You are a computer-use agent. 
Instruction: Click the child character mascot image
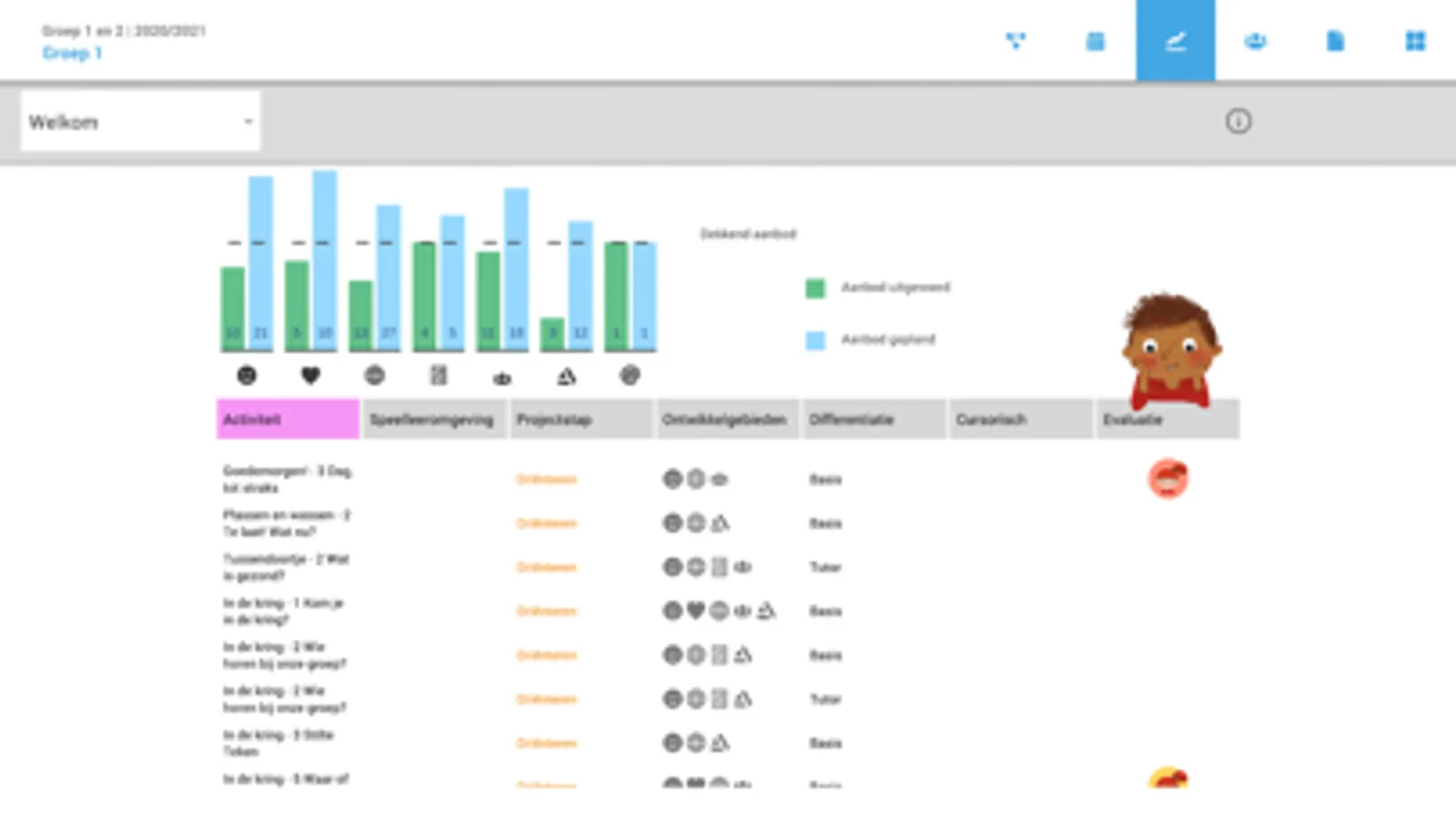1171,350
